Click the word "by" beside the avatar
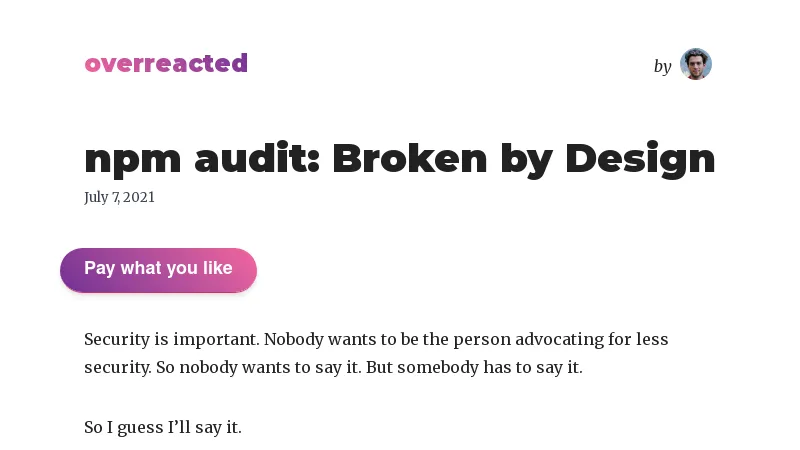This screenshot has height=450, width=800. pyautogui.click(x=662, y=66)
